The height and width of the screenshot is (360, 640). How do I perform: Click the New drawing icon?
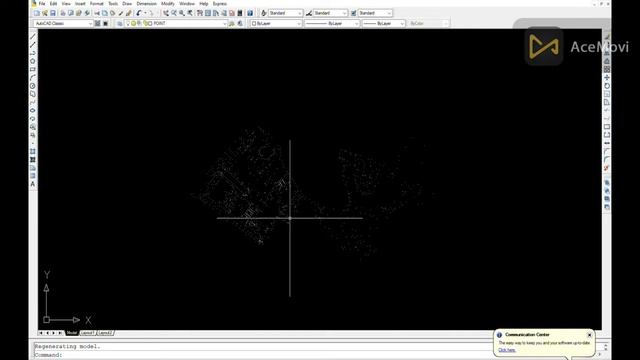tap(37, 13)
